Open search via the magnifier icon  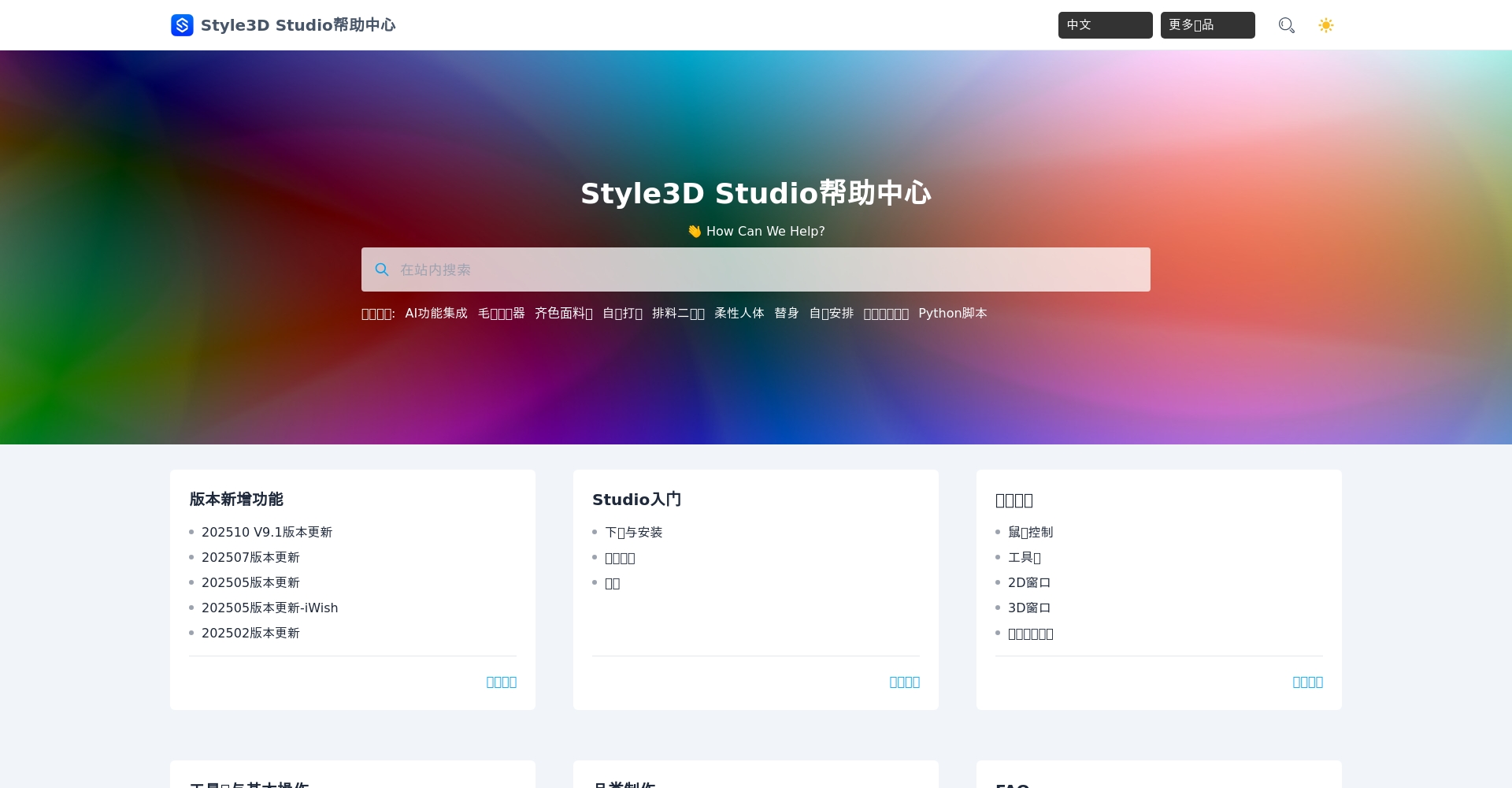click(x=1286, y=25)
